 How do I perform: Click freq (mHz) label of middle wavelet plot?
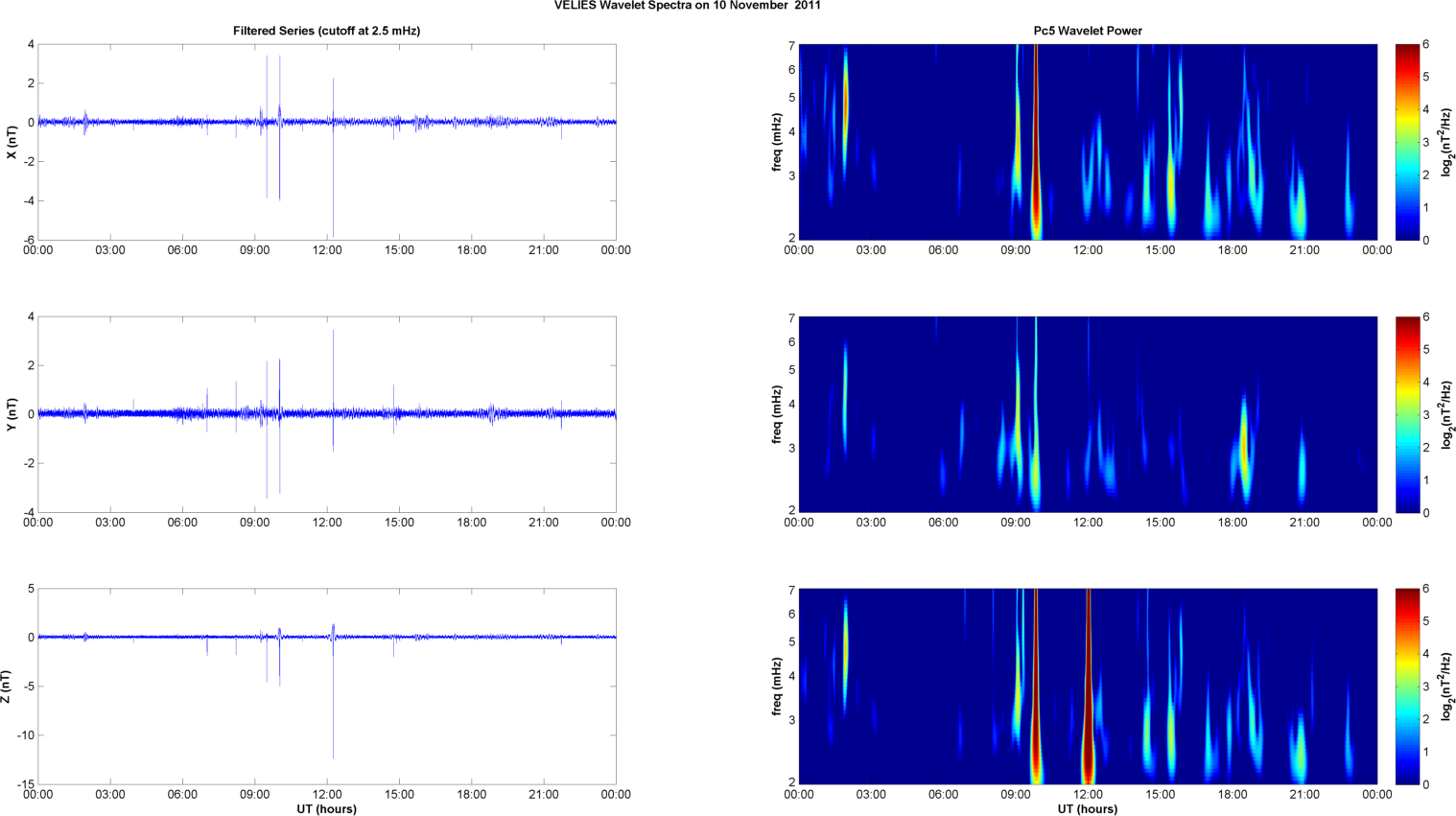[777, 414]
